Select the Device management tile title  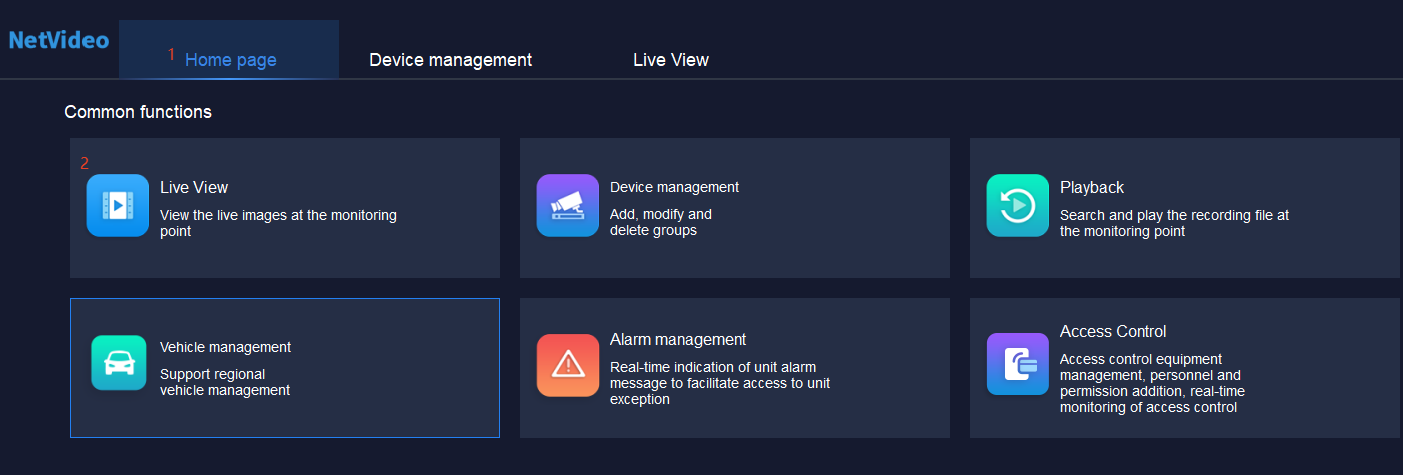click(x=675, y=187)
